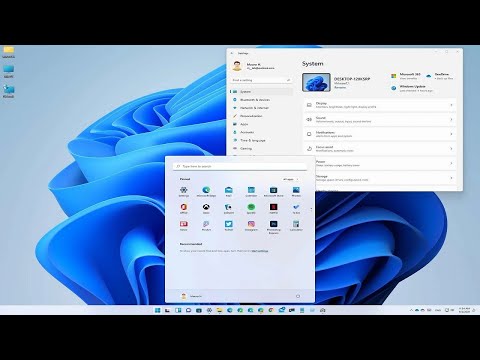
Task: Open the Calendar app in Start menu
Action: (x=251, y=191)
